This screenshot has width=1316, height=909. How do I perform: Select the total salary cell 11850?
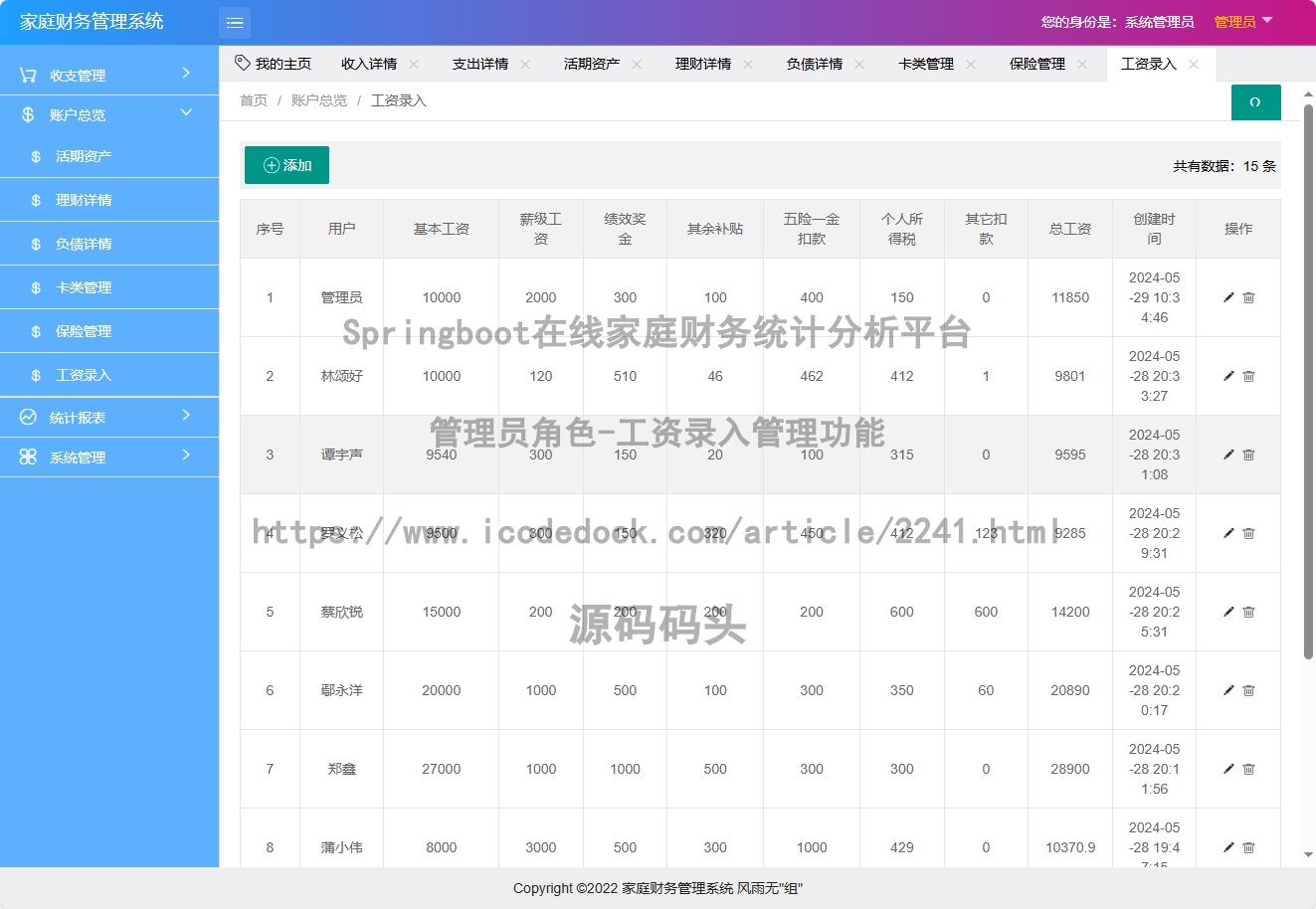(x=1070, y=297)
